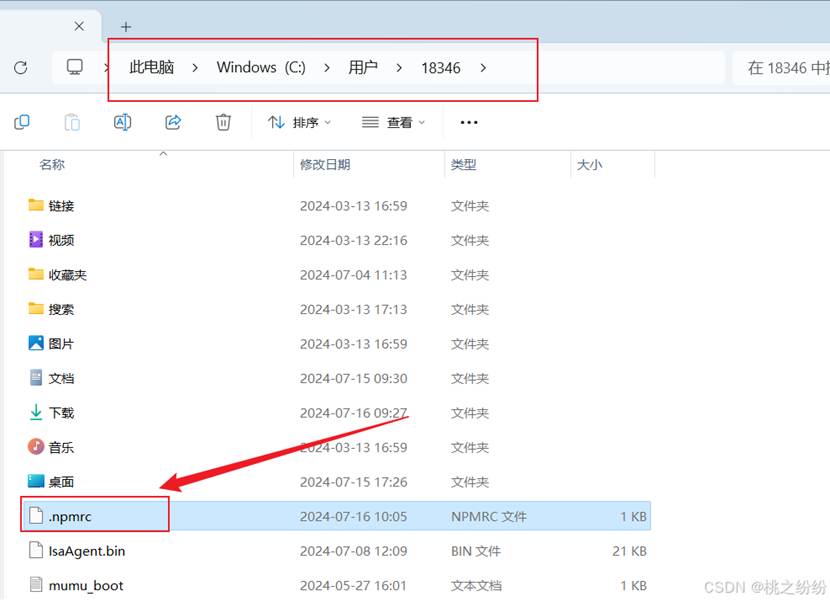Close the current Explorer tab
The image size is (830, 602).
click(x=79, y=26)
